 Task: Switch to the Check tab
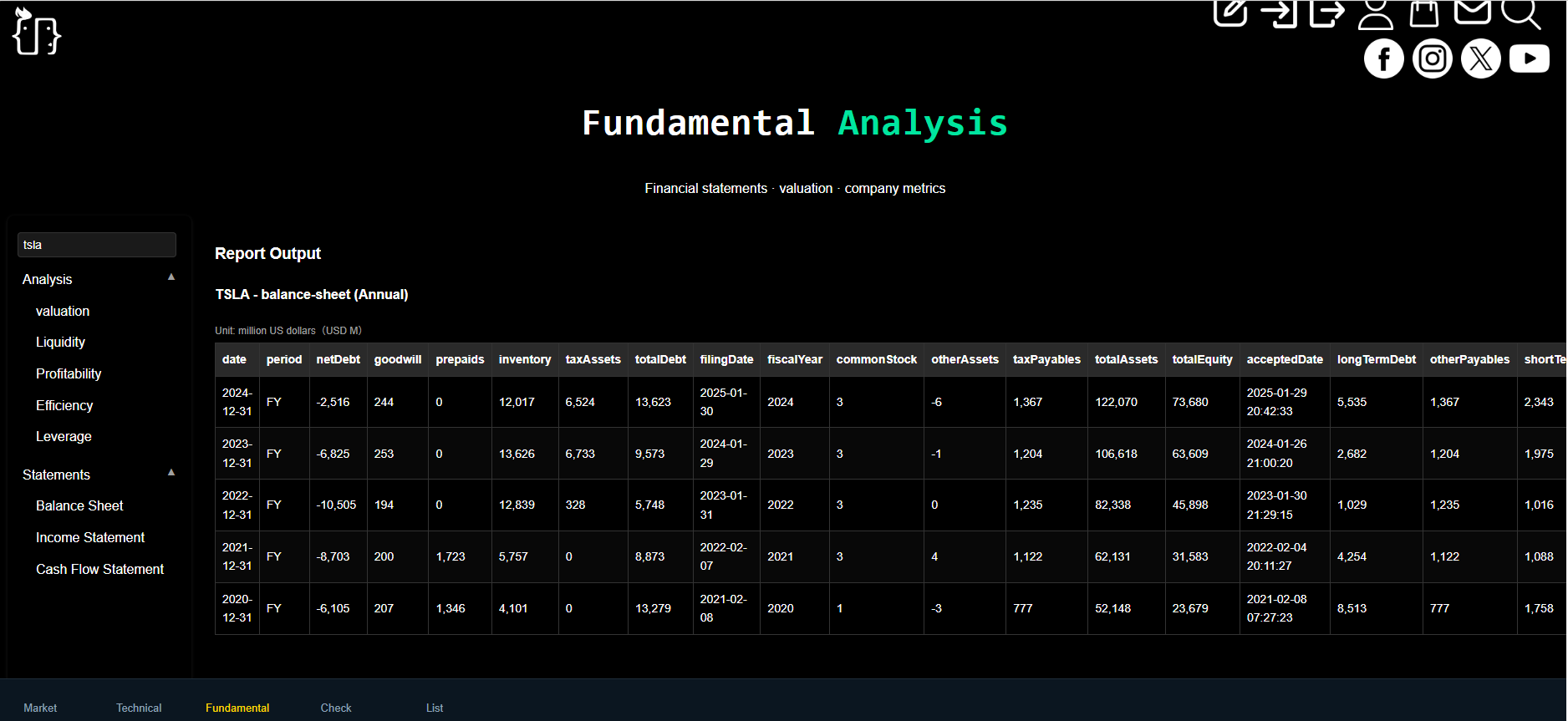[336, 708]
